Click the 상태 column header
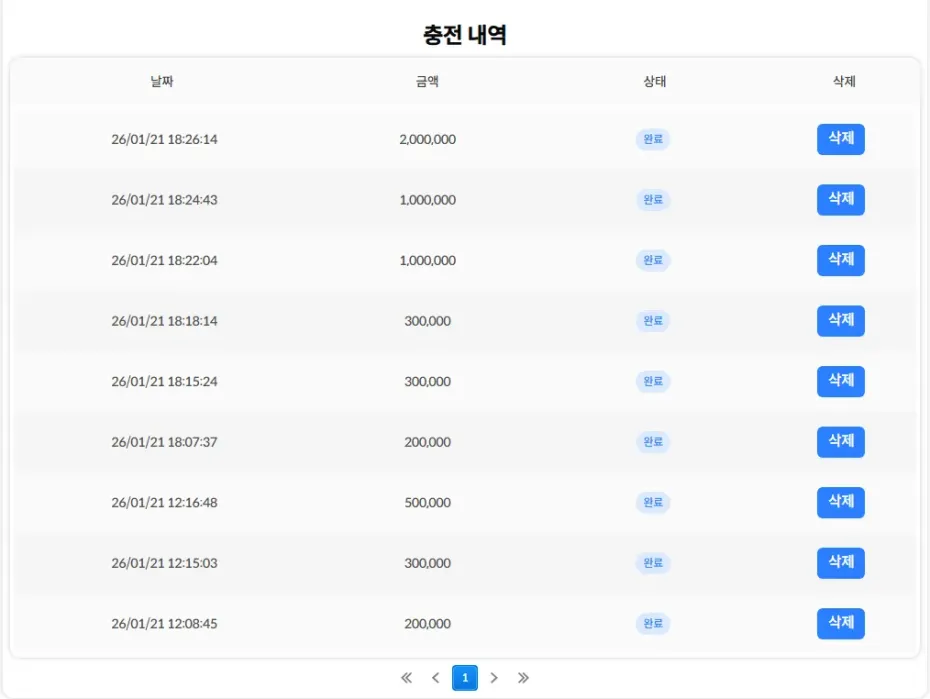Screen dimensions: 930x699 [x=654, y=82]
